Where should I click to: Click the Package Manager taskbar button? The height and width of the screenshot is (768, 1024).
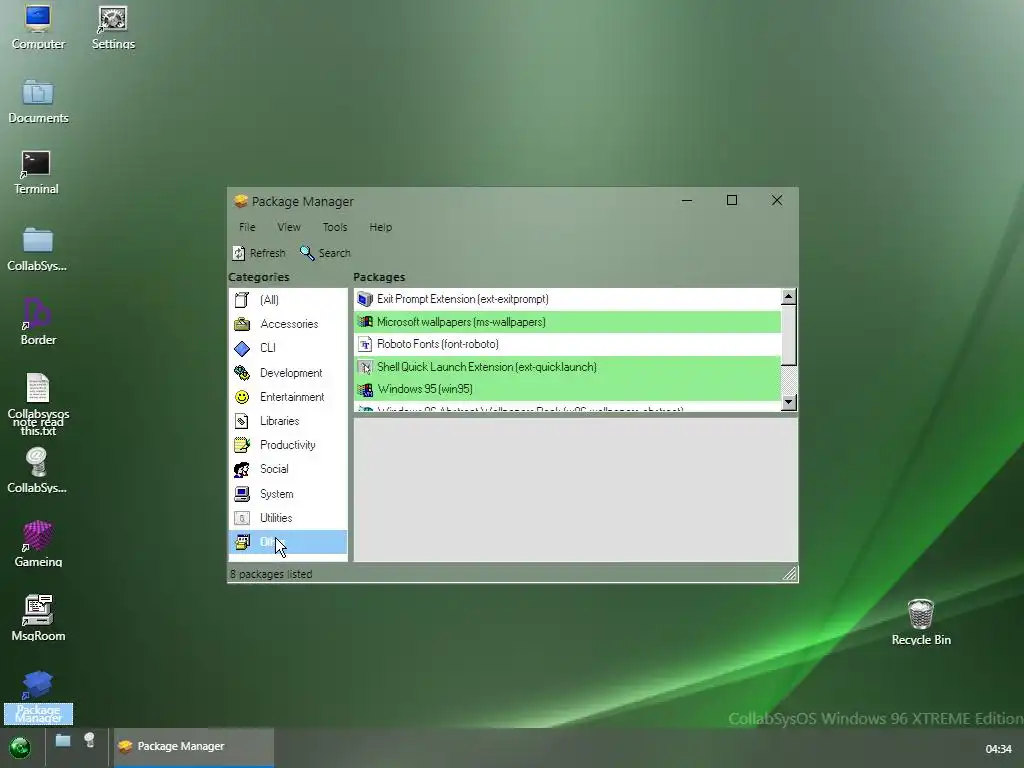(x=194, y=746)
